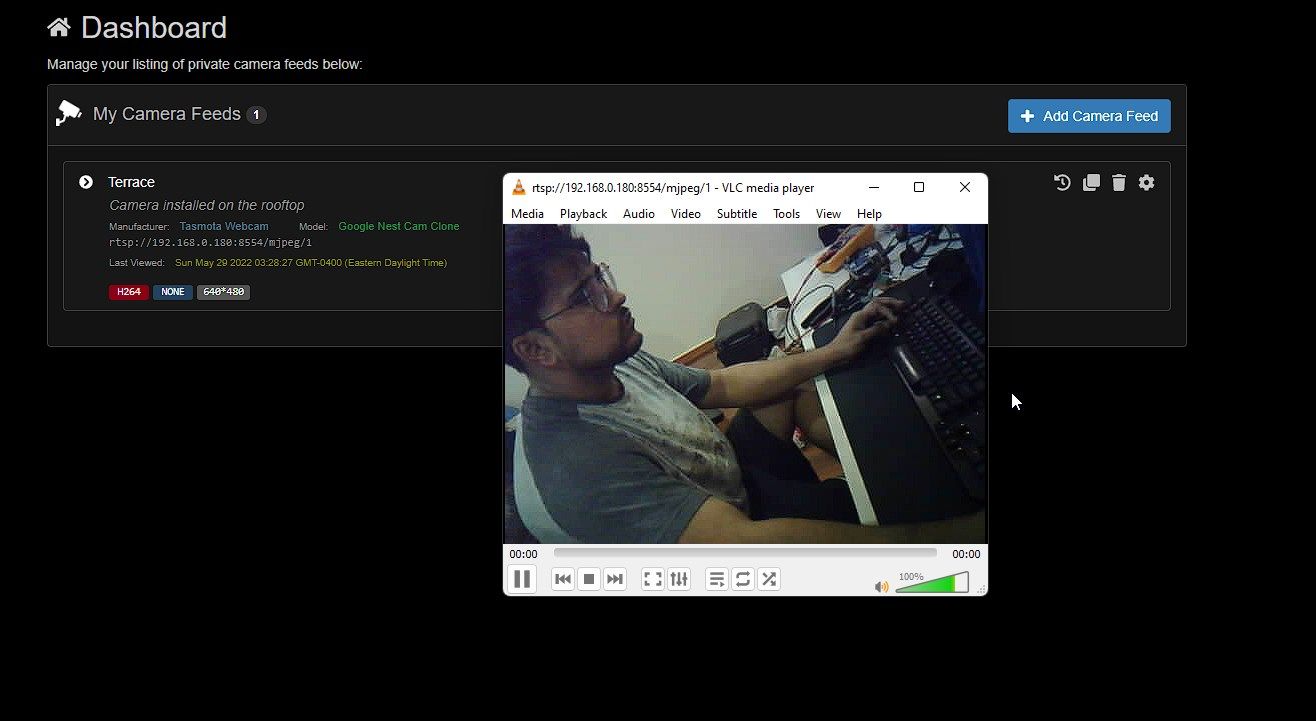Viewport: 1316px width, 721px height.
Task: Open Terrace camera settings gear
Action: coord(1147,182)
